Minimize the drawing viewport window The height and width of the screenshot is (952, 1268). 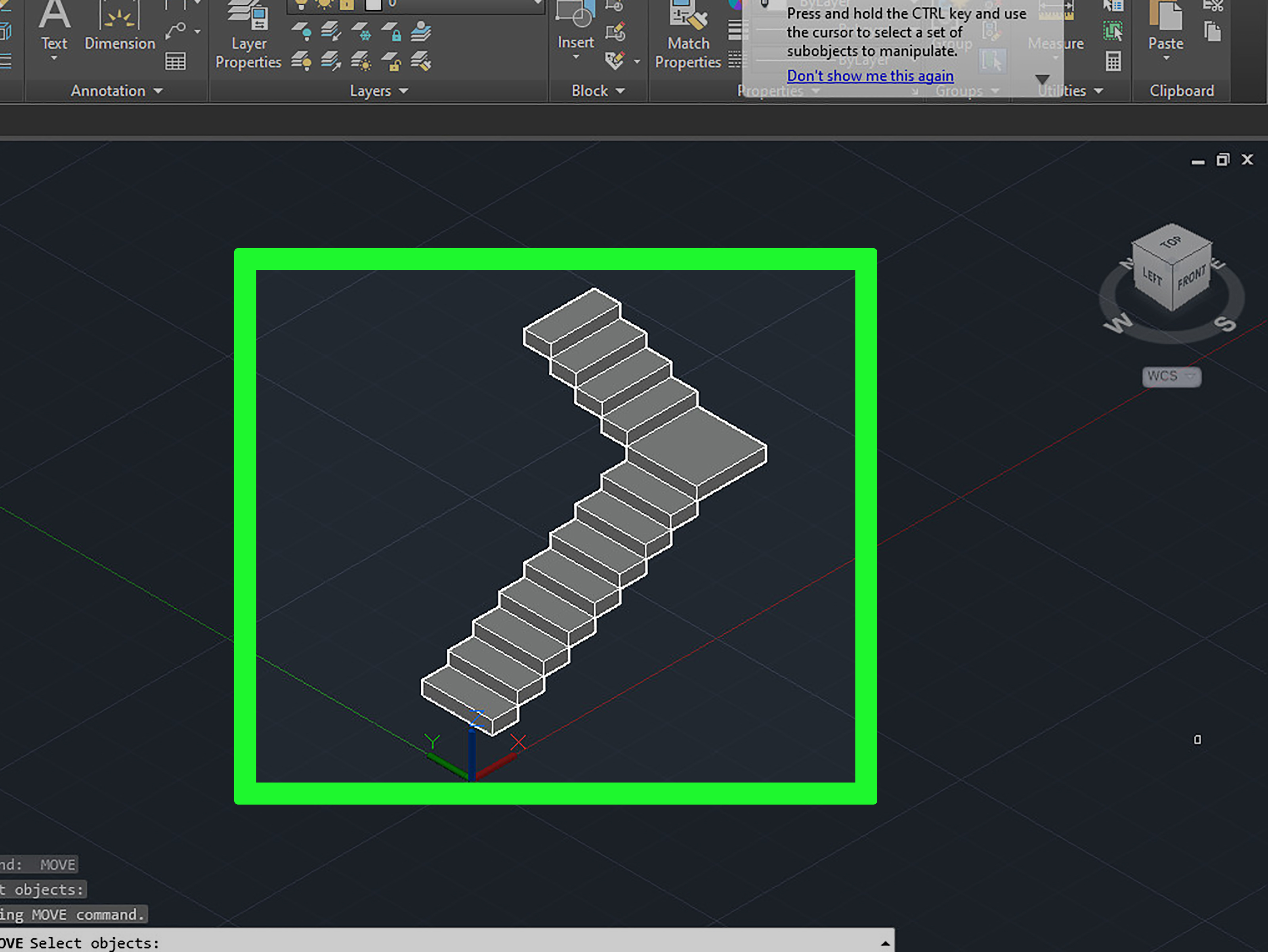[1197, 162]
